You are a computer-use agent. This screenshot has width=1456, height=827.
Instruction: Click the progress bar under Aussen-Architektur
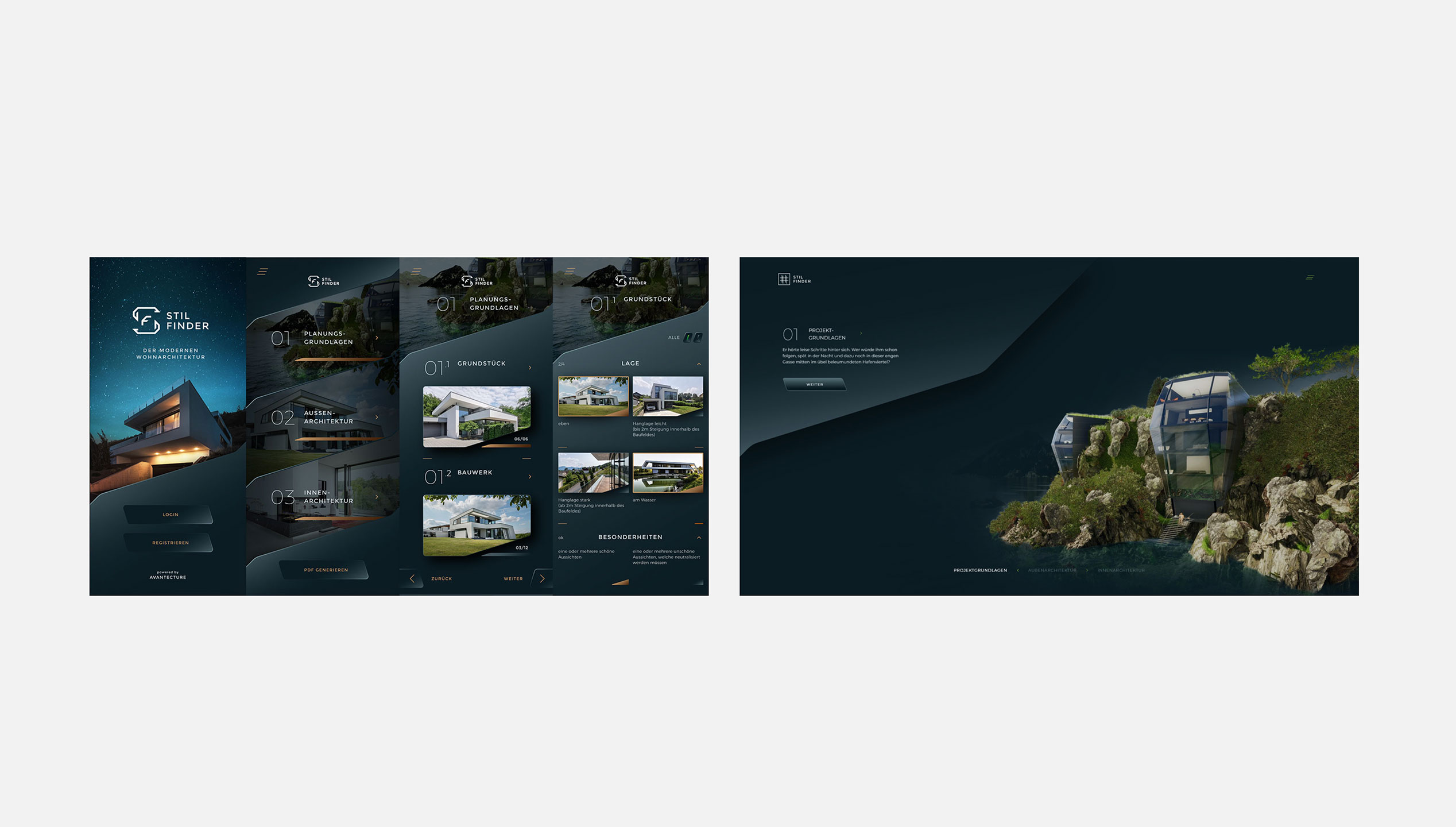pyautogui.click(x=340, y=439)
